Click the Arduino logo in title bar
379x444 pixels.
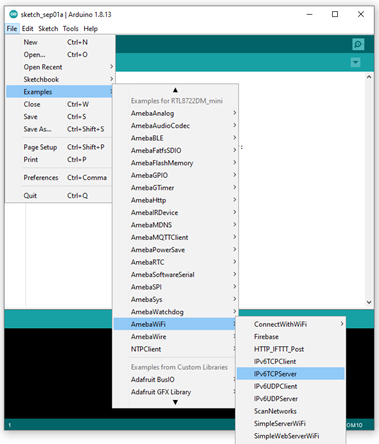coord(13,14)
